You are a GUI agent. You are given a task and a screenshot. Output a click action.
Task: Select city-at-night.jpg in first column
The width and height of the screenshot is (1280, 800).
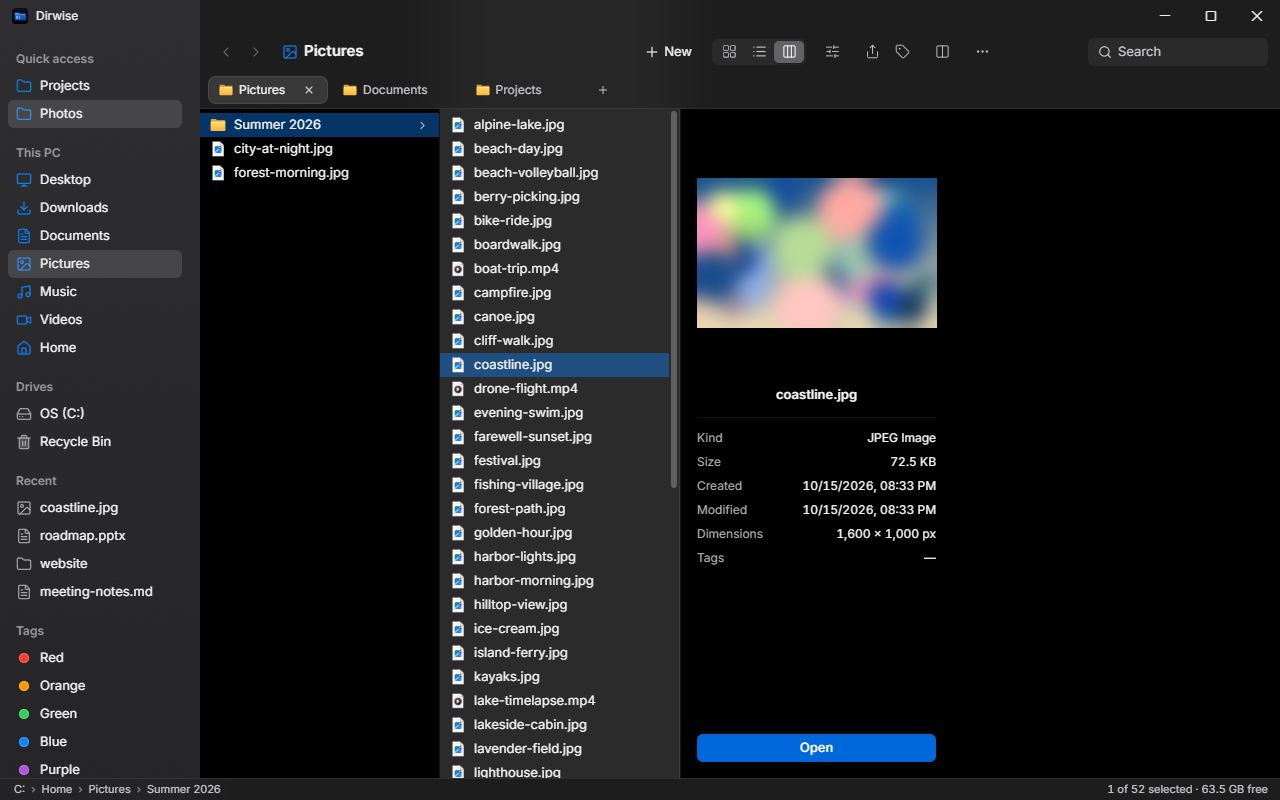coord(319,149)
